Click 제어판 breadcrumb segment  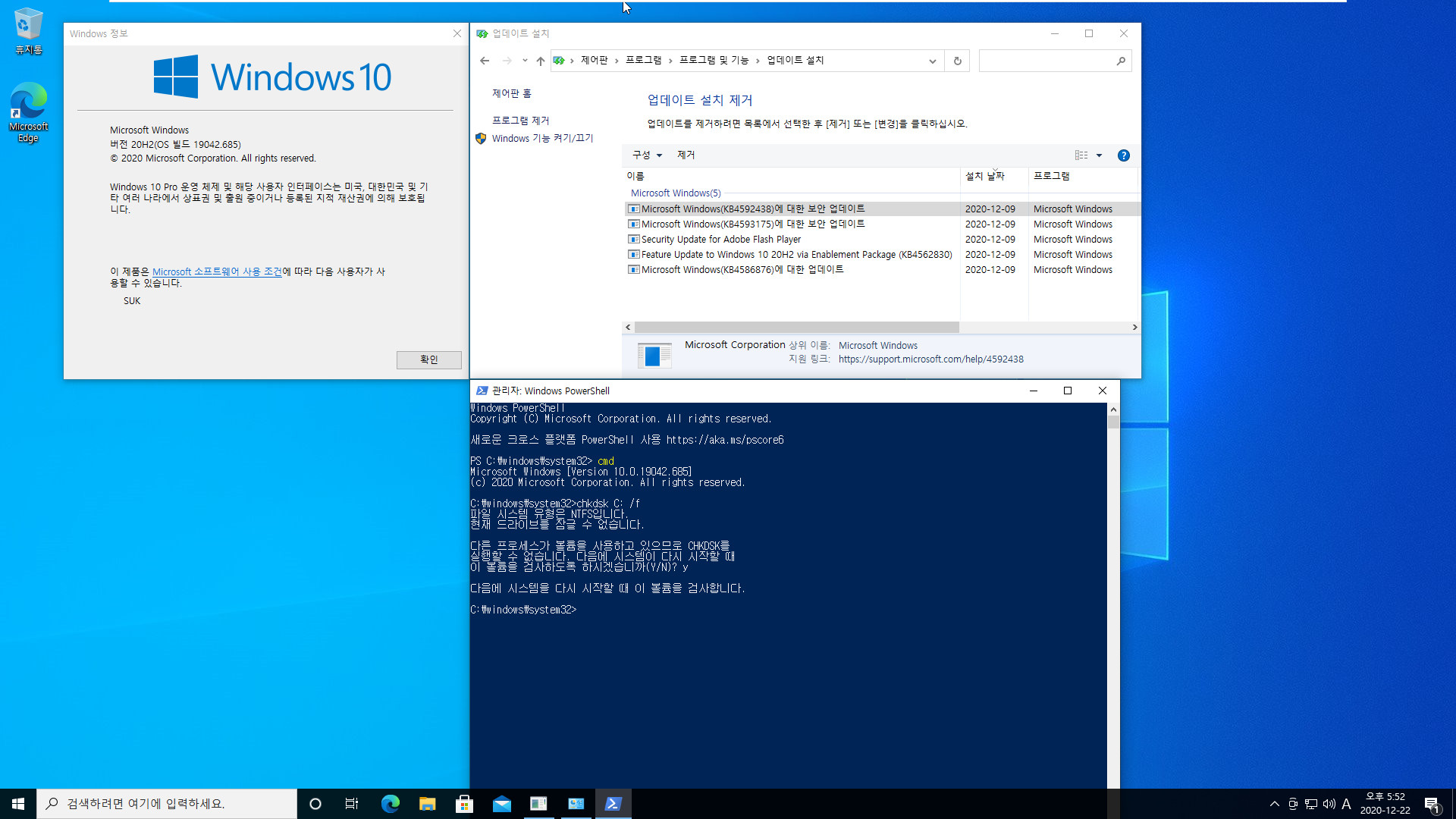click(x=595, y=61)
